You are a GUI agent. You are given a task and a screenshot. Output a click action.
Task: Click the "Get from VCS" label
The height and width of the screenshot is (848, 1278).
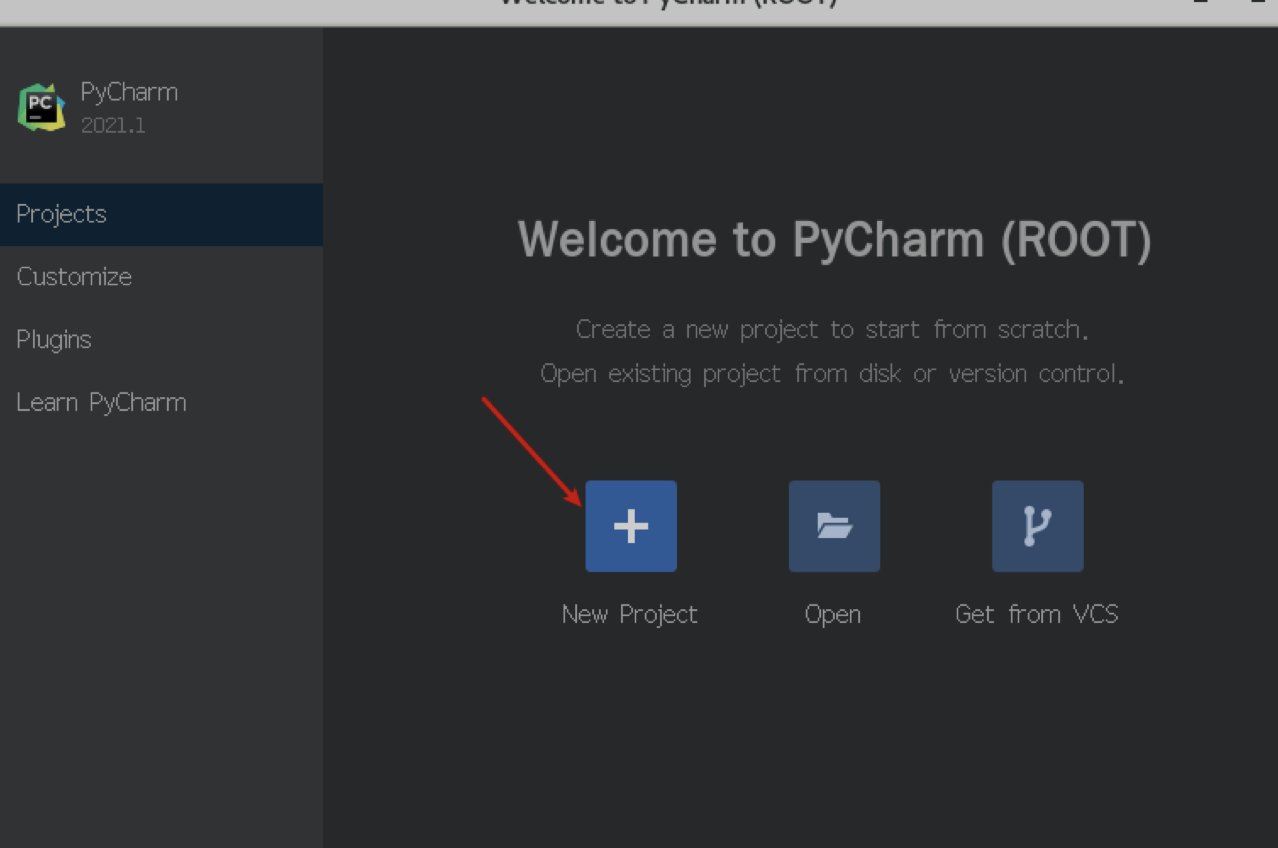click(1037, 614)
